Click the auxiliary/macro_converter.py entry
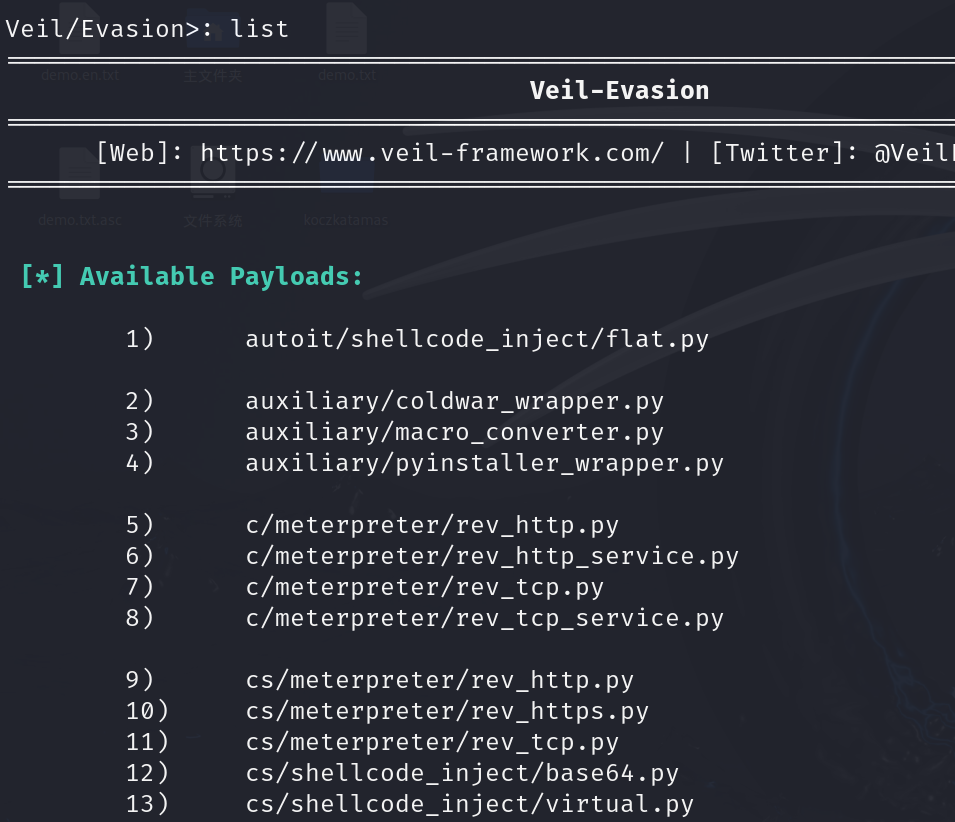Screen dimensions: 955x822 coord(454,432)
